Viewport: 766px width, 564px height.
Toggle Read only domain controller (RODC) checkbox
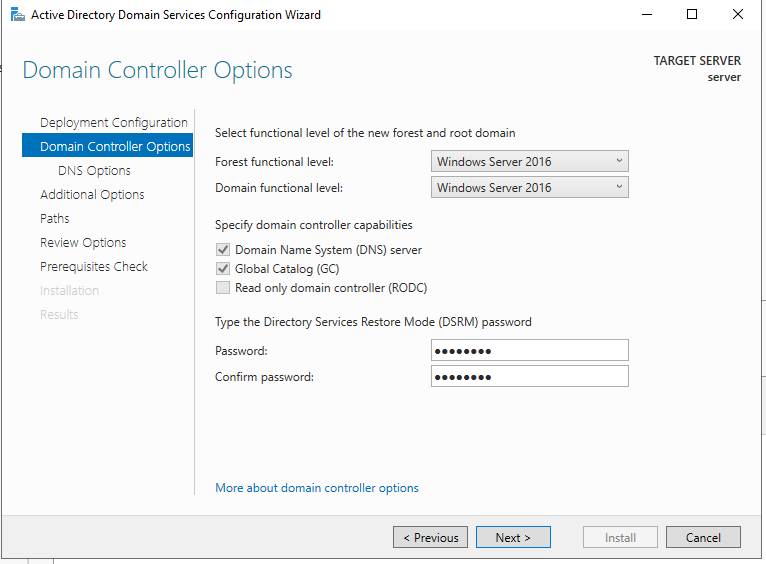[223, 288]
